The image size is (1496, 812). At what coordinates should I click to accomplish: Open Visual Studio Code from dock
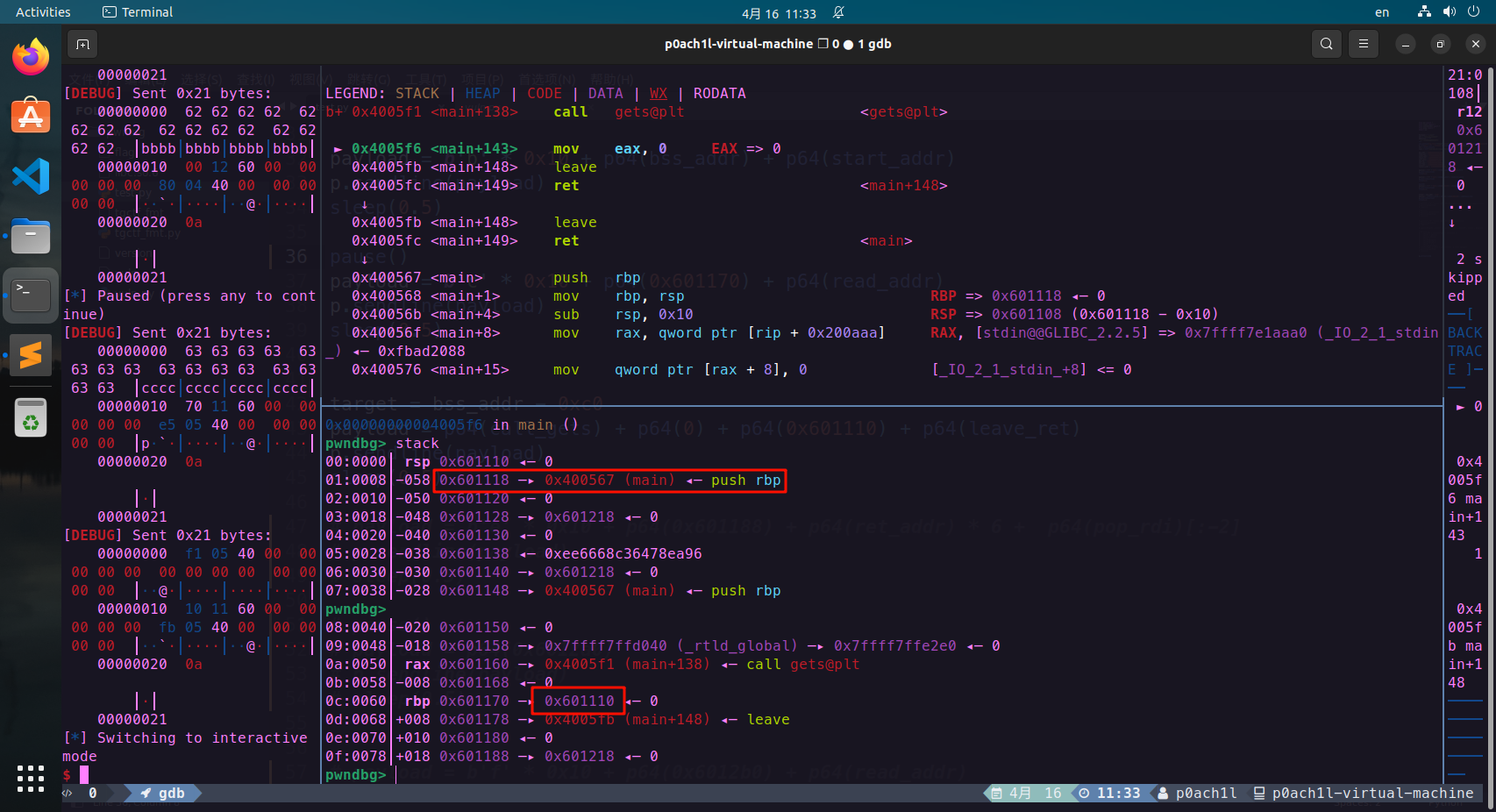pyautogui.click(x=31, y=176)
